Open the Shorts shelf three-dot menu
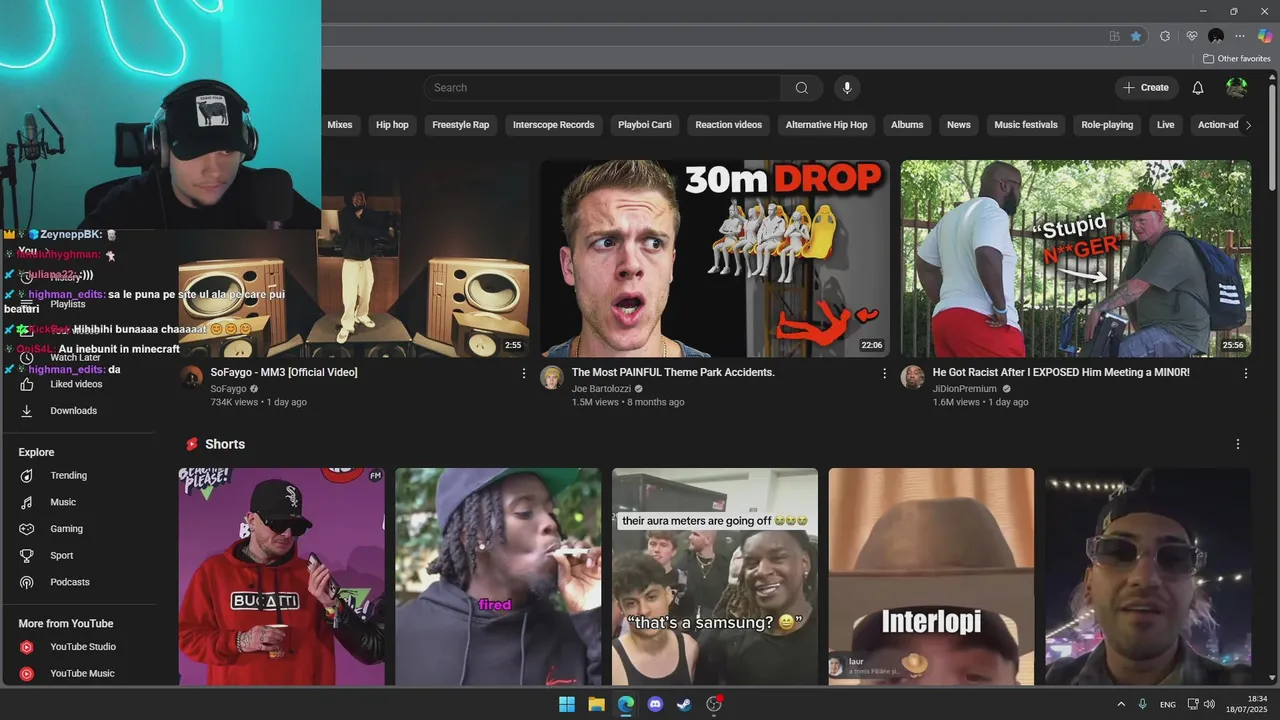The image size is (1280, 720). click(x=1238, y=444)
